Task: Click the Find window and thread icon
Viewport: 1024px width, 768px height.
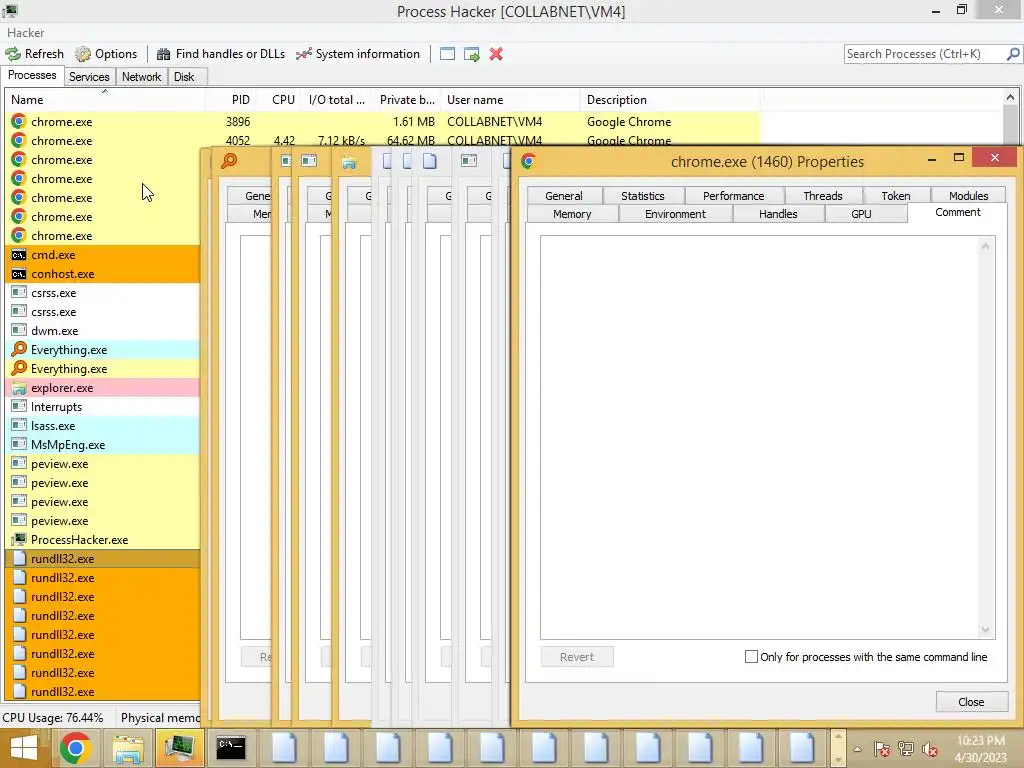Action: [472, 54]
